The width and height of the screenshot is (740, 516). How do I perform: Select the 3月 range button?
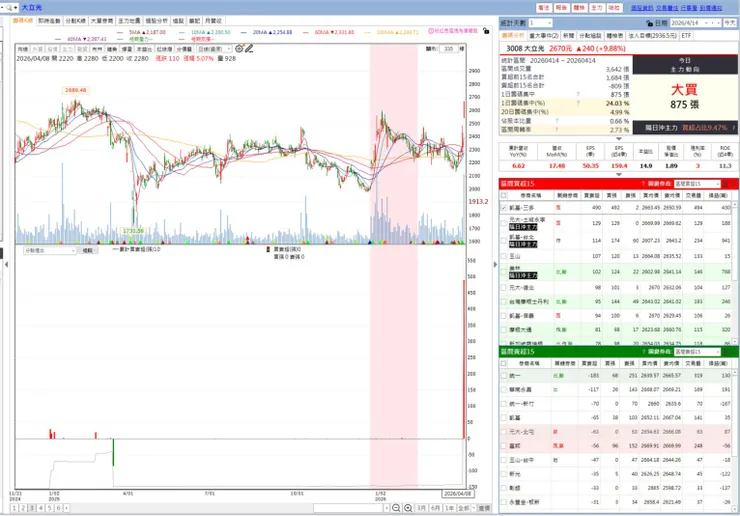tap(421, 508)
